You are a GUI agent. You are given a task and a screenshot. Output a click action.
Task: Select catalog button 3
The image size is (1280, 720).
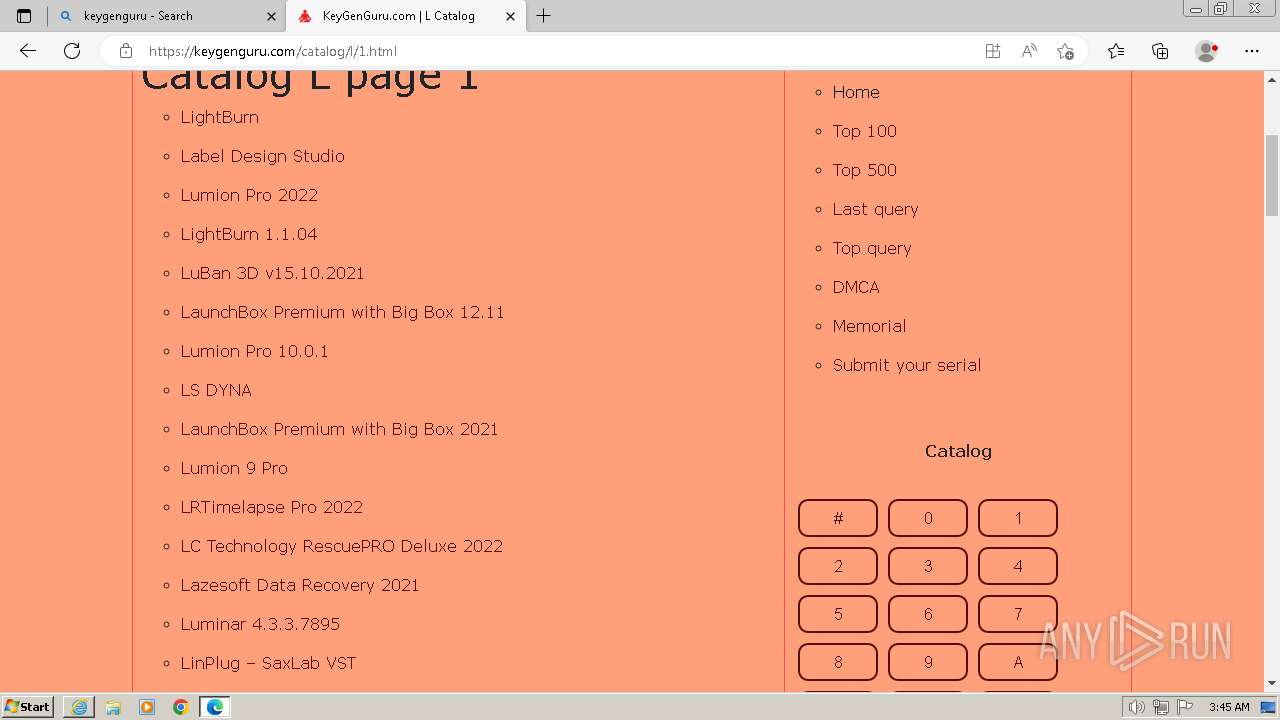click(928, 566)
